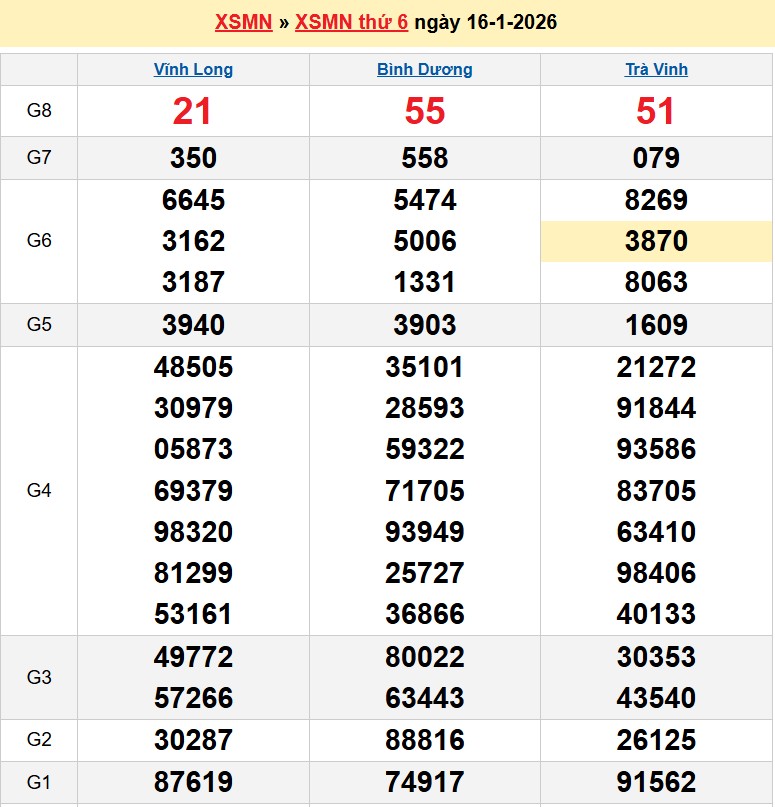
Task: Click G1 number 91562 for Trà Vinh
Action: (656, 782)
